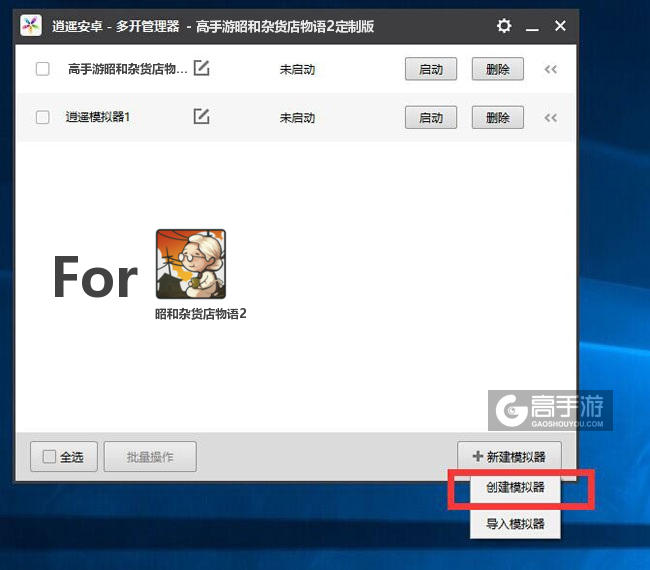650x570 pixels.
Task: Delete the 逍遥模拟器1 emulator
Action: (497, 118)
